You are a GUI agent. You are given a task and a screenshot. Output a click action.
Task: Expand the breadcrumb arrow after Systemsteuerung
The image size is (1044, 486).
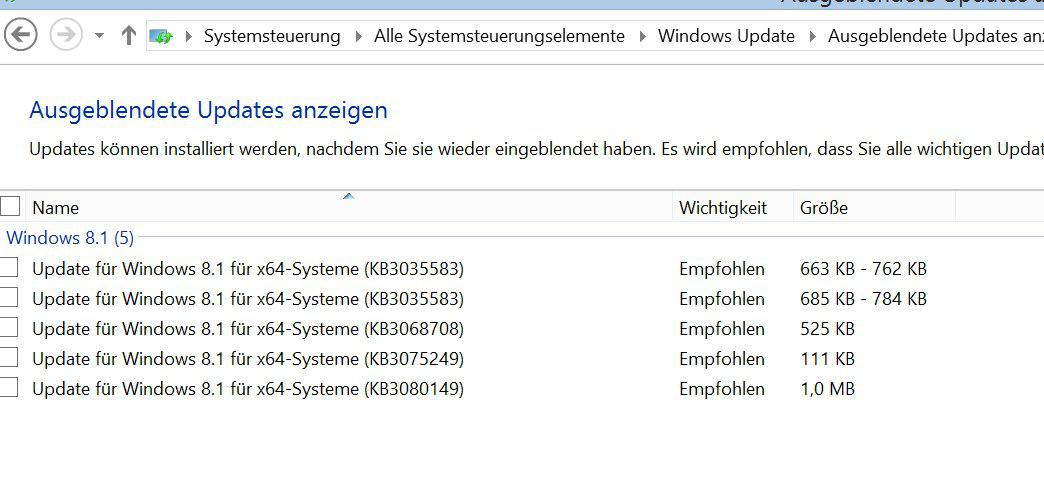(x=358, y=36)
